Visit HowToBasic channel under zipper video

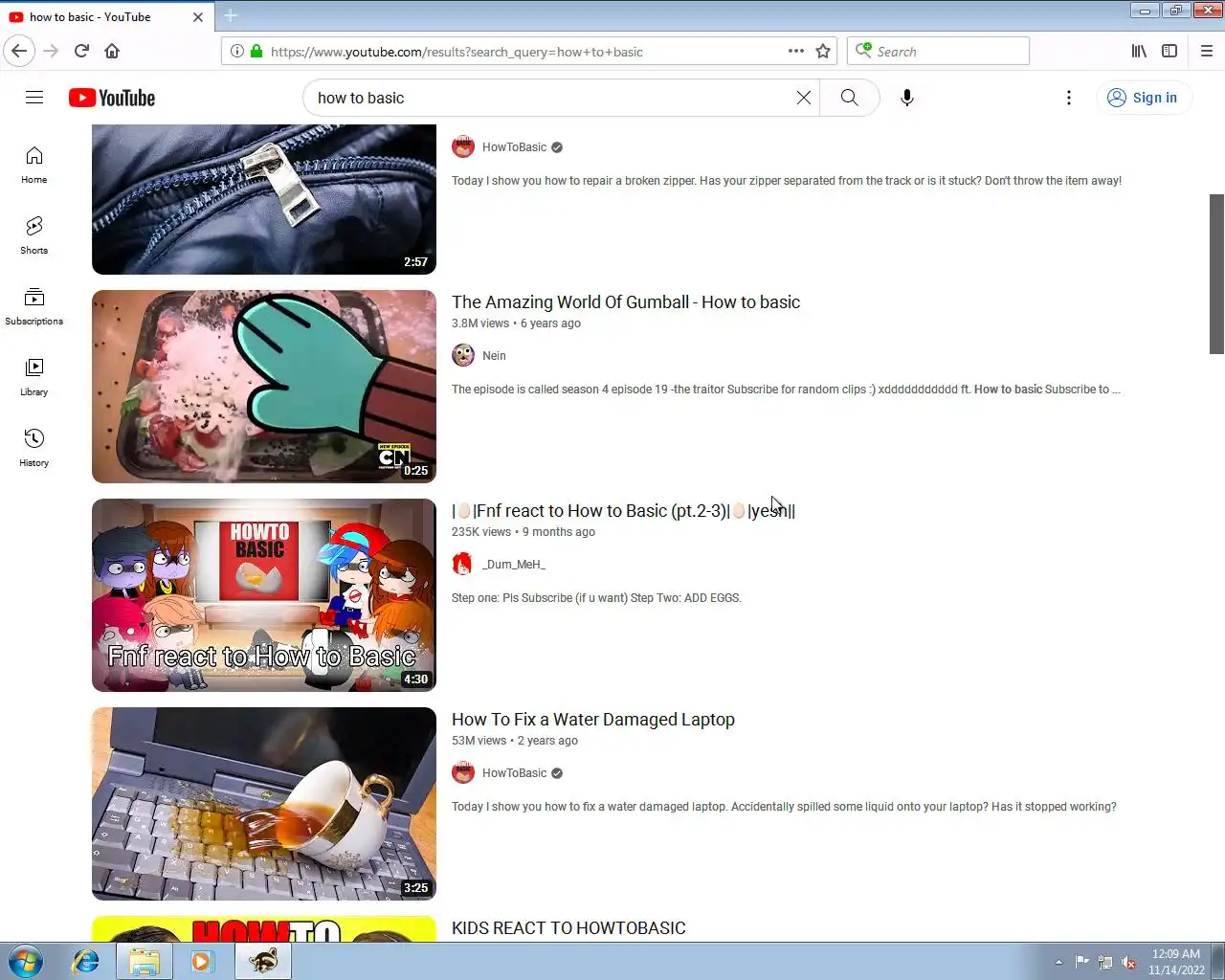pos(514,147)
